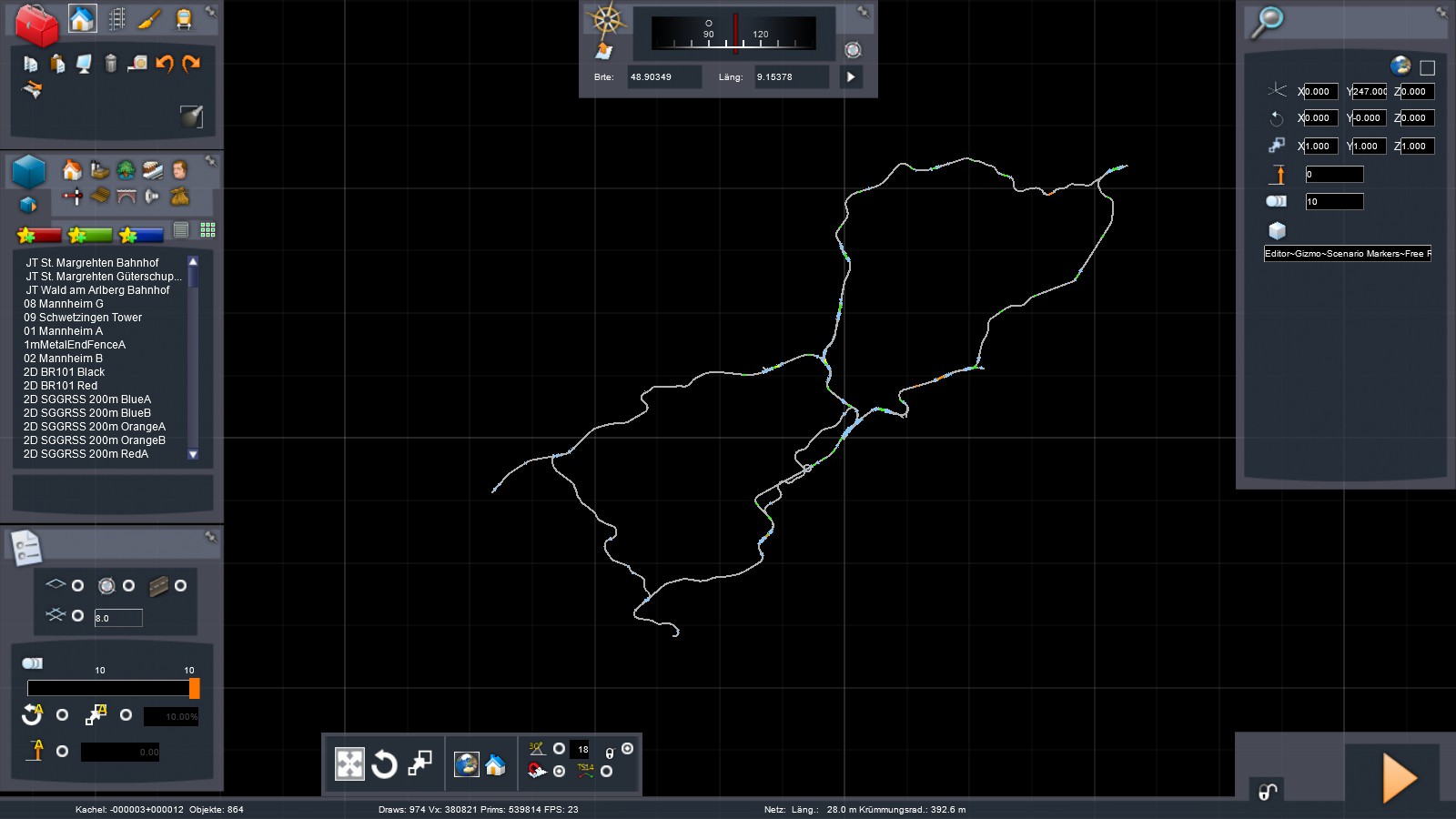
Task: Select the tape measure tool
Action: pyautogui.click(x=137, y=64)
